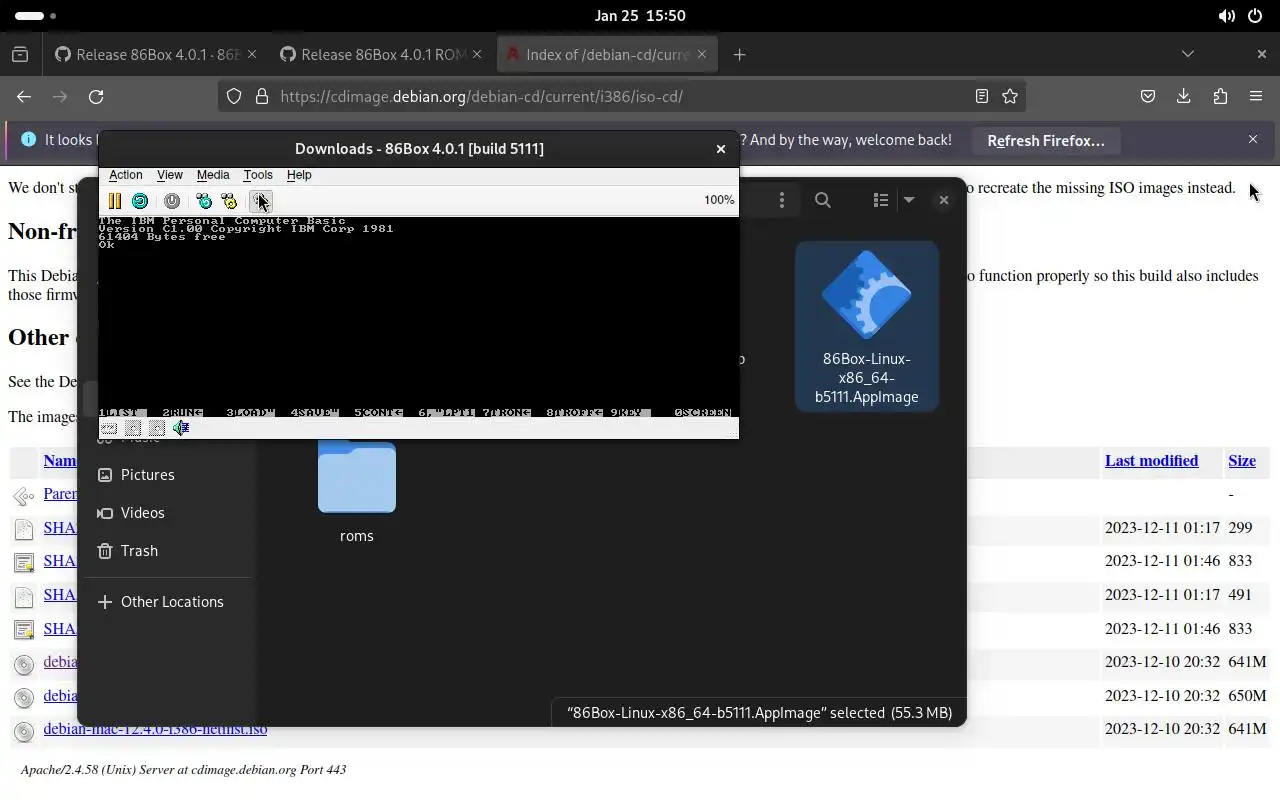Open Help menu in 86Box
Screen dimensions: 1280x800
pyautogui.click(x=299, y=175)
